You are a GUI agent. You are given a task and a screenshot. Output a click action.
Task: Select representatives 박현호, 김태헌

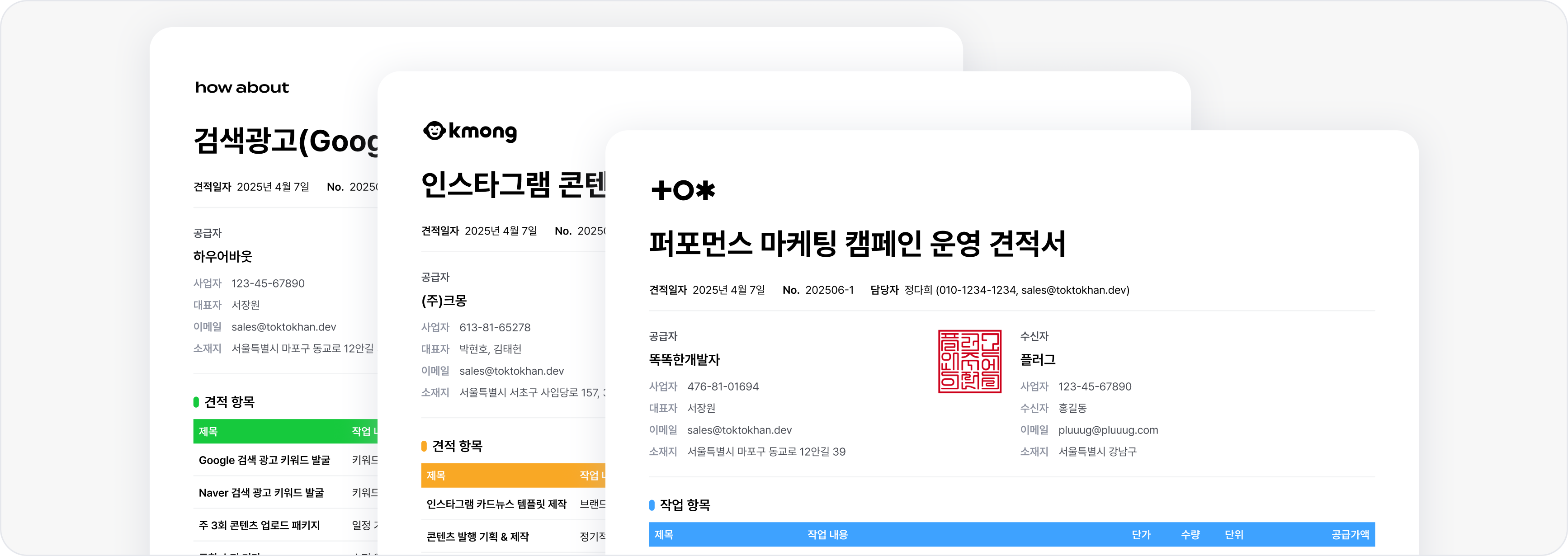[x=490, y=349]
